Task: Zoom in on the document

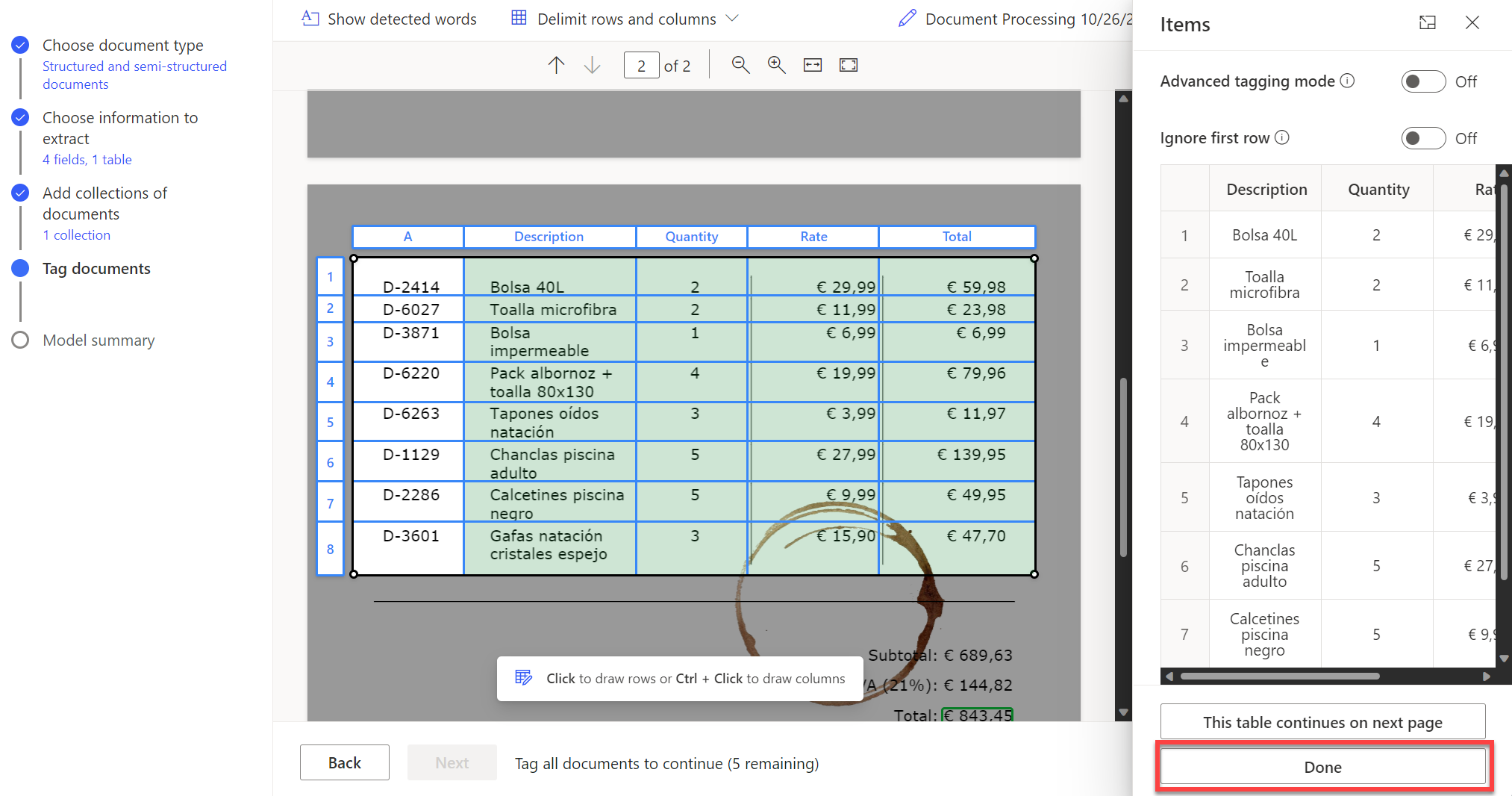Action: (776, 65)
